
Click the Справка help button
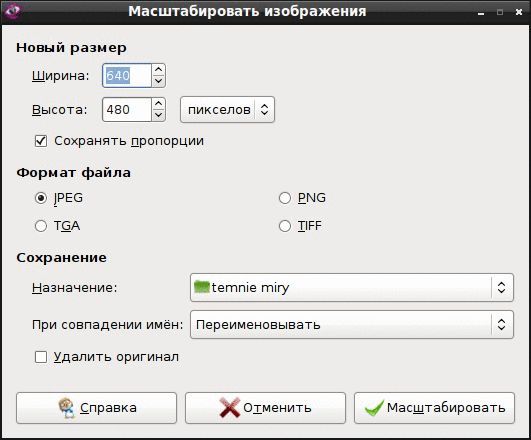point(97,408)
